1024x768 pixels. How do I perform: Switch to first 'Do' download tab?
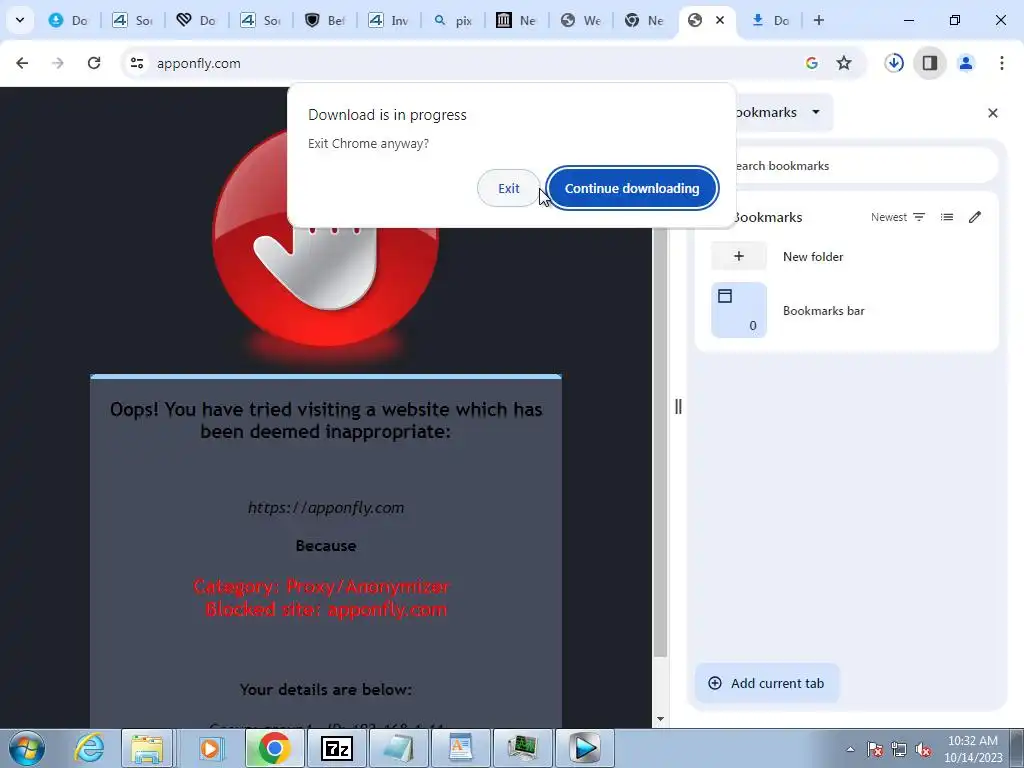(x=68, y=20)
